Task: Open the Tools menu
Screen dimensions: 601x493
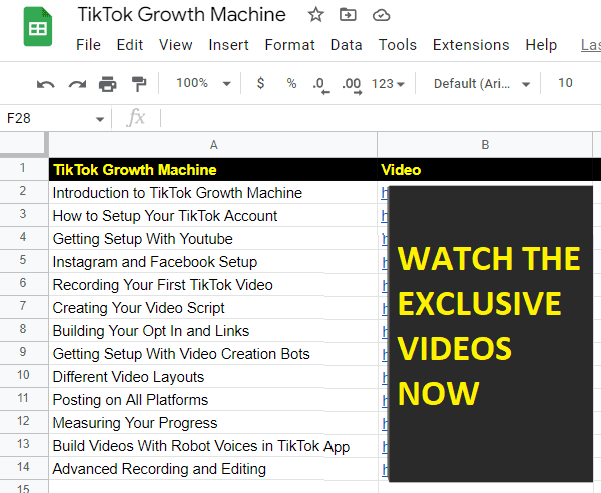Action: pos(397,45)
